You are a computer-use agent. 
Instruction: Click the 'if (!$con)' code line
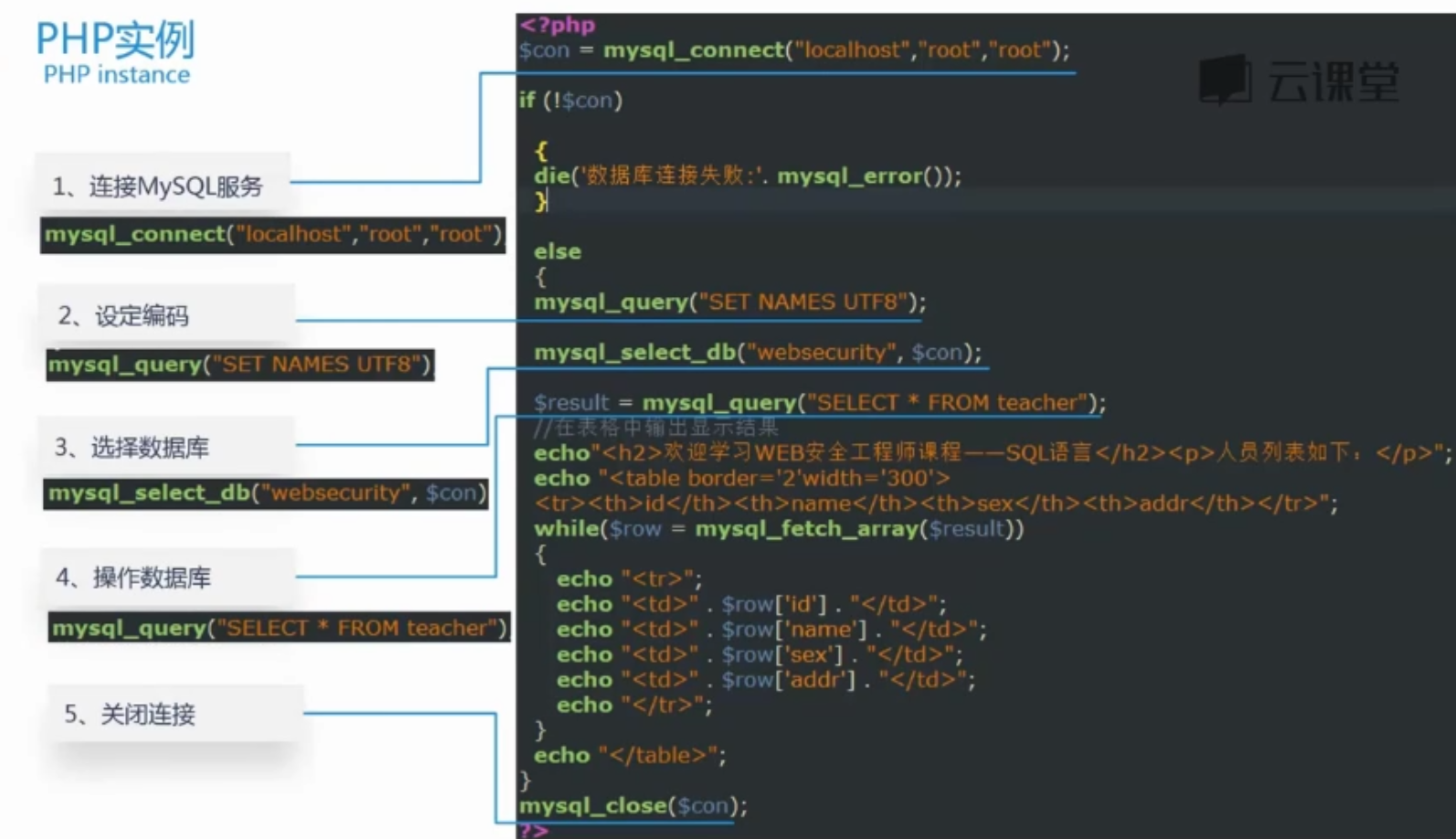(x=571, y=100)
